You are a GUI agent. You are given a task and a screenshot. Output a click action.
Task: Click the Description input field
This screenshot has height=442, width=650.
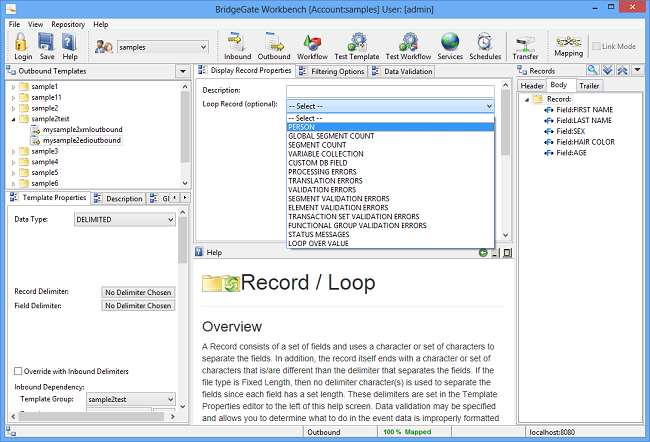tap(390, 91)
